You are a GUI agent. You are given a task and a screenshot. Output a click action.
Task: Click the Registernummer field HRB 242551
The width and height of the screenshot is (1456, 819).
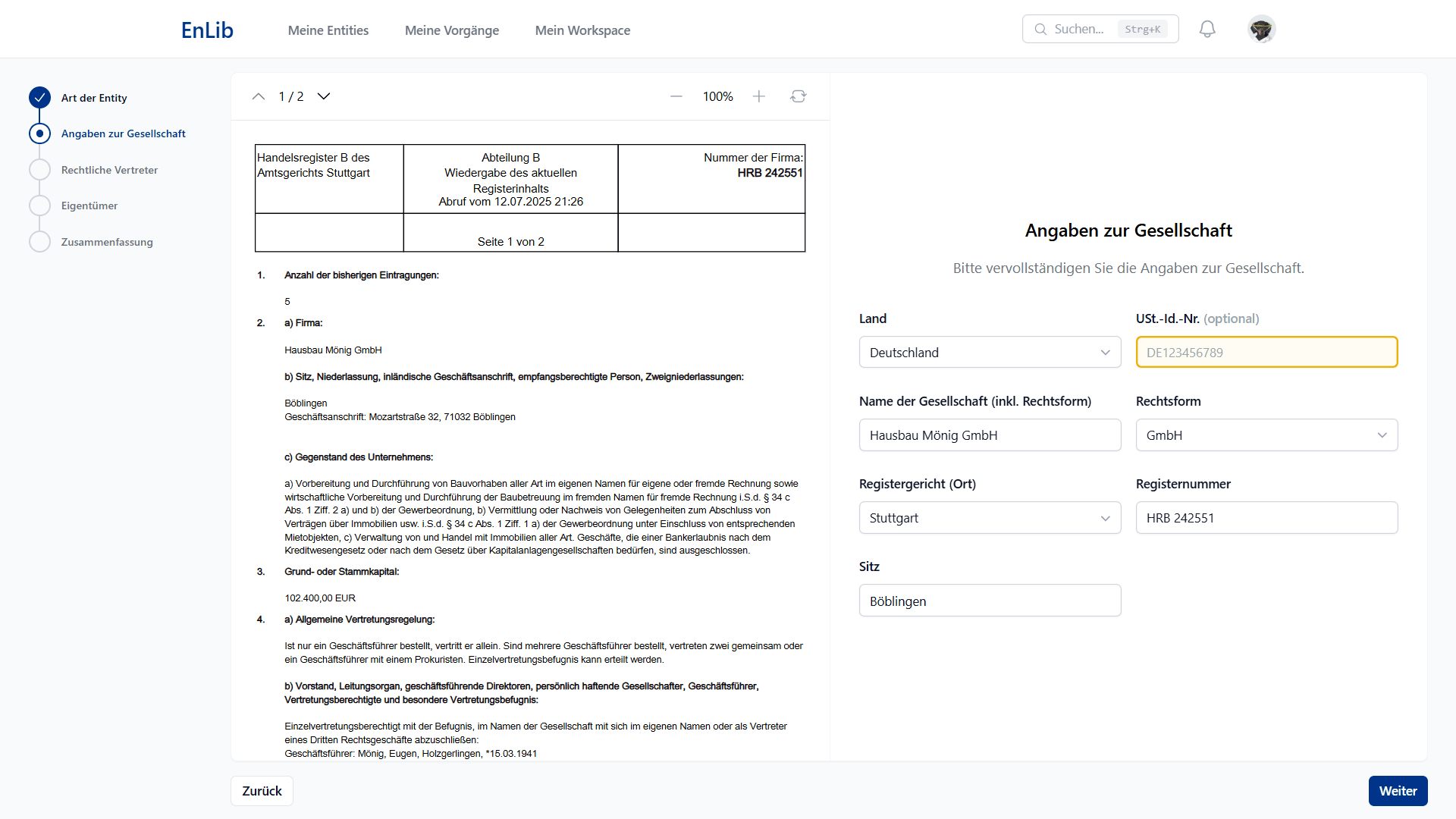1266,517
